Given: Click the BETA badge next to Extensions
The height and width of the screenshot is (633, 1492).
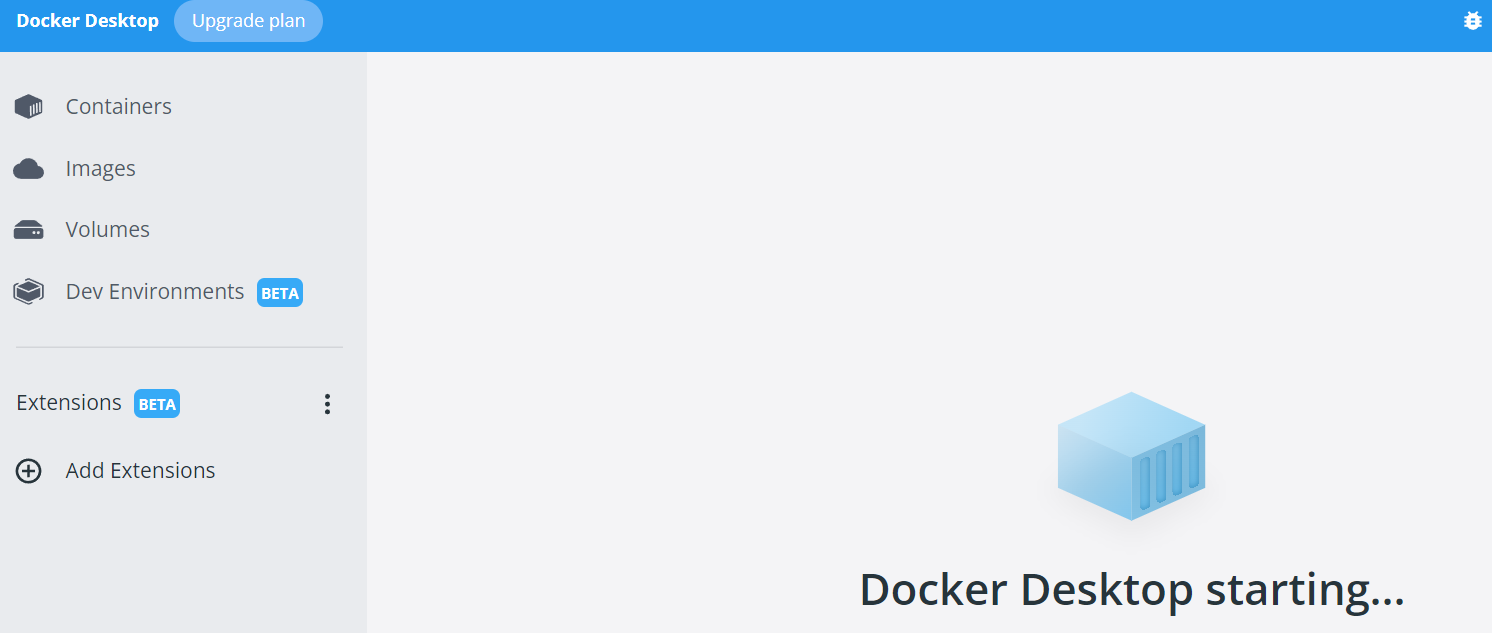Looking at the screenshot, I should point(157,404).
